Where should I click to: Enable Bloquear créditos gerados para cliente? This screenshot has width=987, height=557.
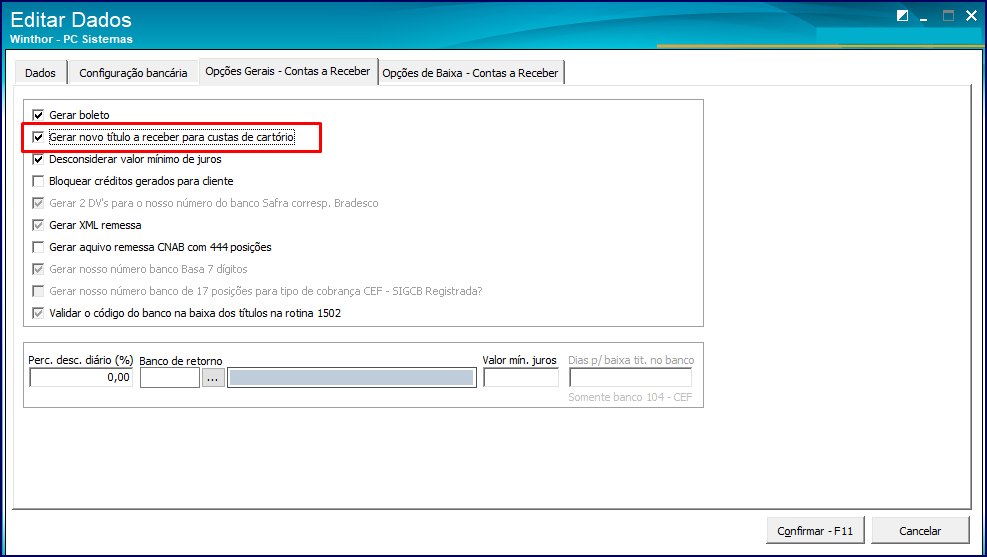[38, 181]
